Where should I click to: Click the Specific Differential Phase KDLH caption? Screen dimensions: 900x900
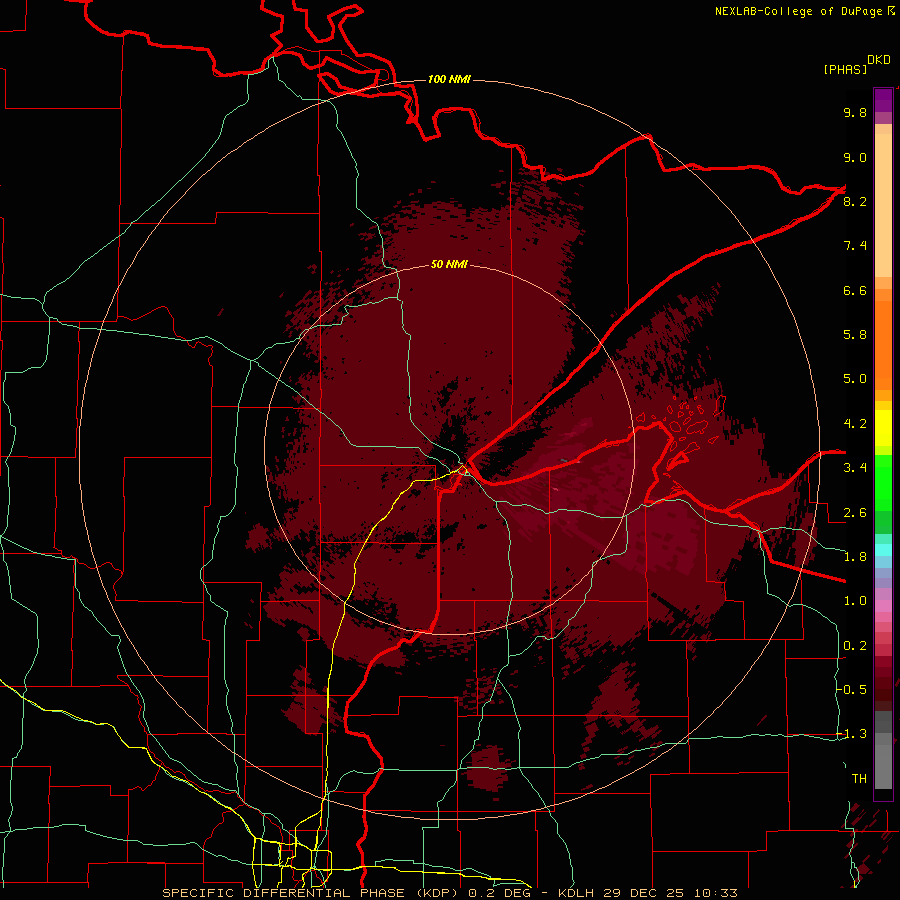click(x=450, y=893)
